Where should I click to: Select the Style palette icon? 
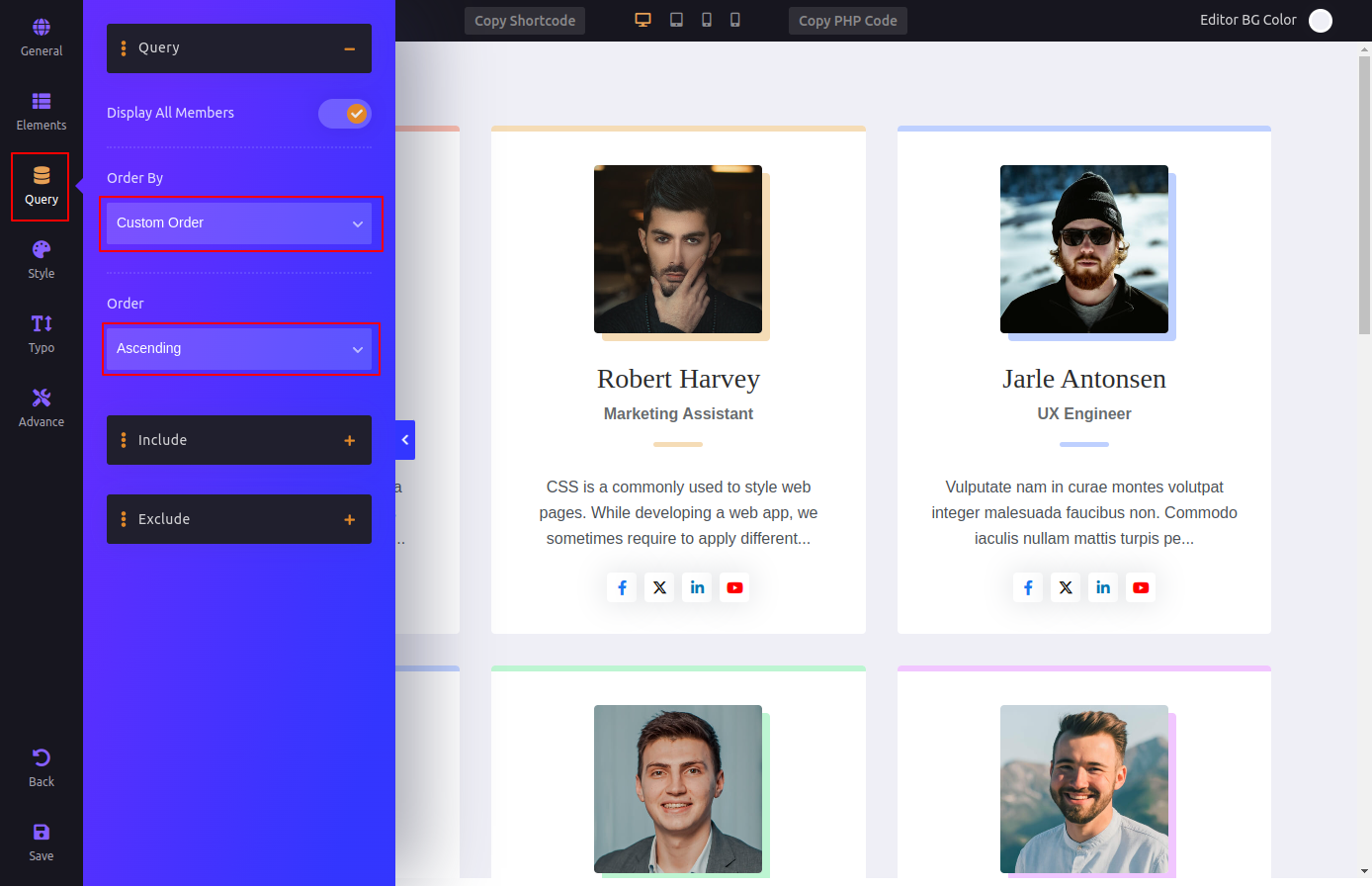(x=42, y=260)
